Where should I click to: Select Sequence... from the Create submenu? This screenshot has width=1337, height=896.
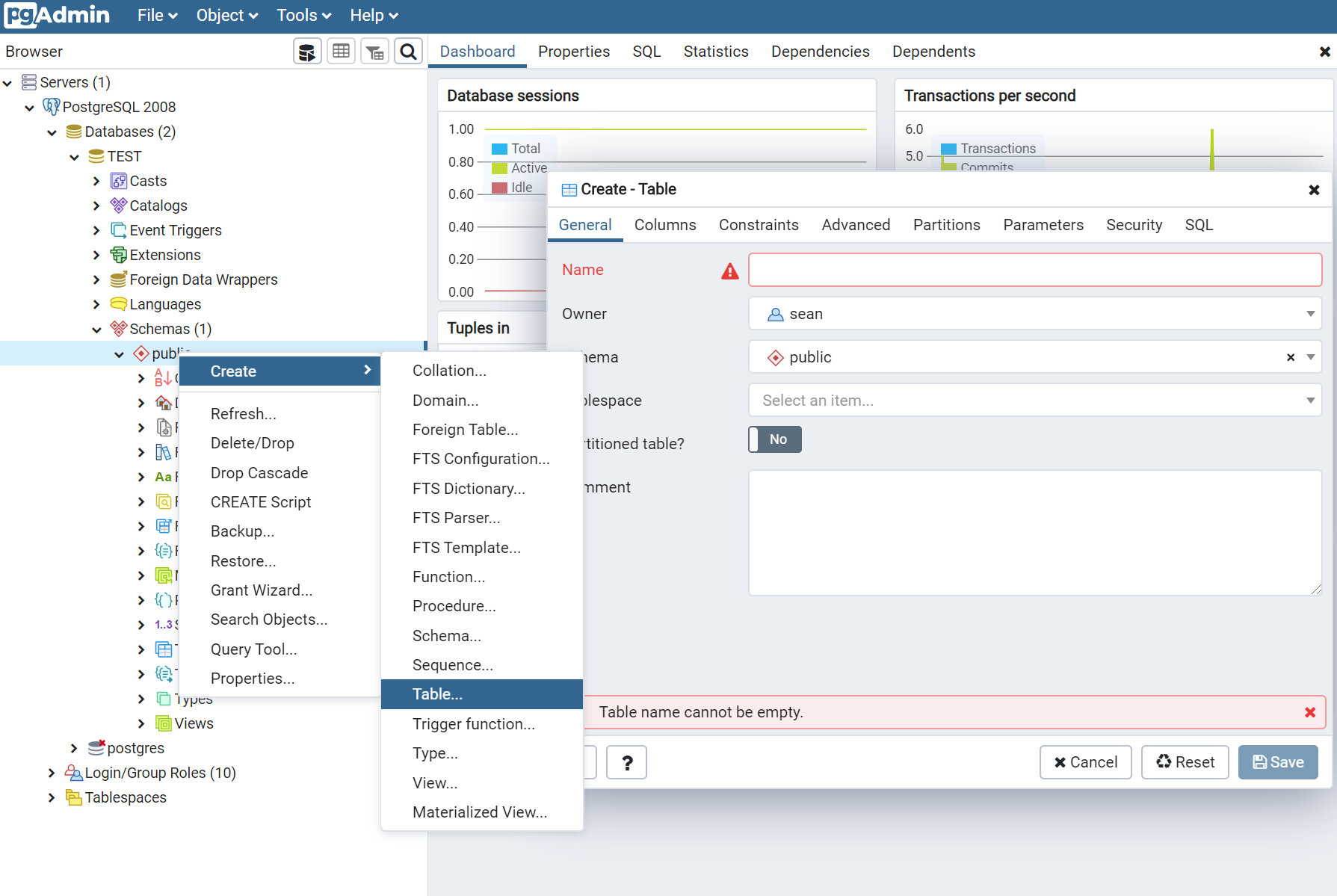(x=482, y=665)
